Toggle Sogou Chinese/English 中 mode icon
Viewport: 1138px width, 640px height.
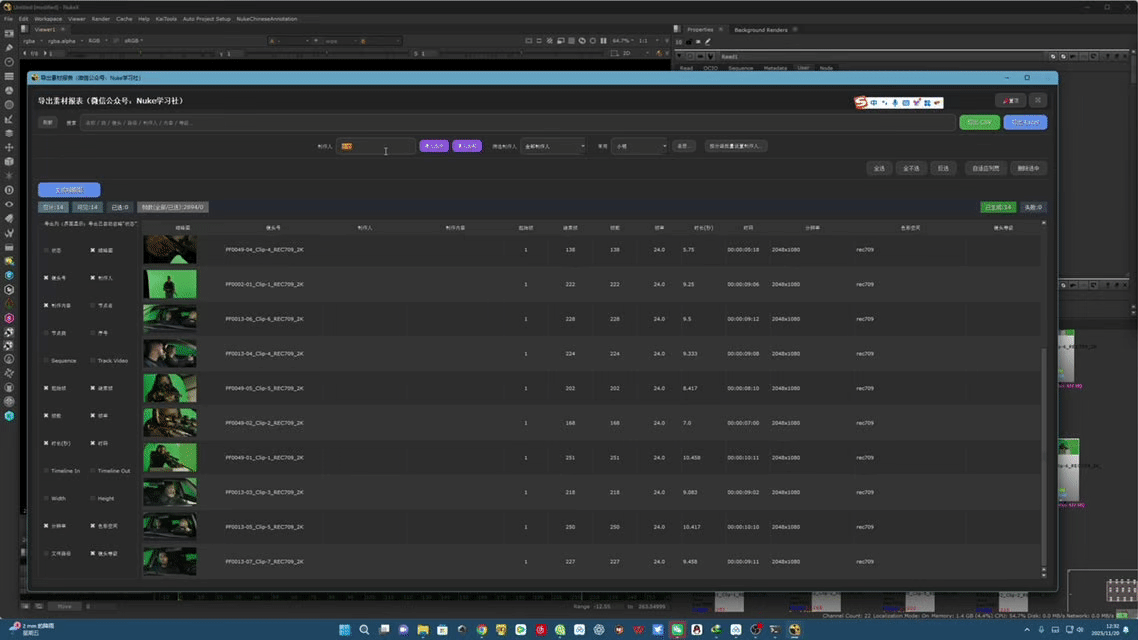(x=874, y=103)
